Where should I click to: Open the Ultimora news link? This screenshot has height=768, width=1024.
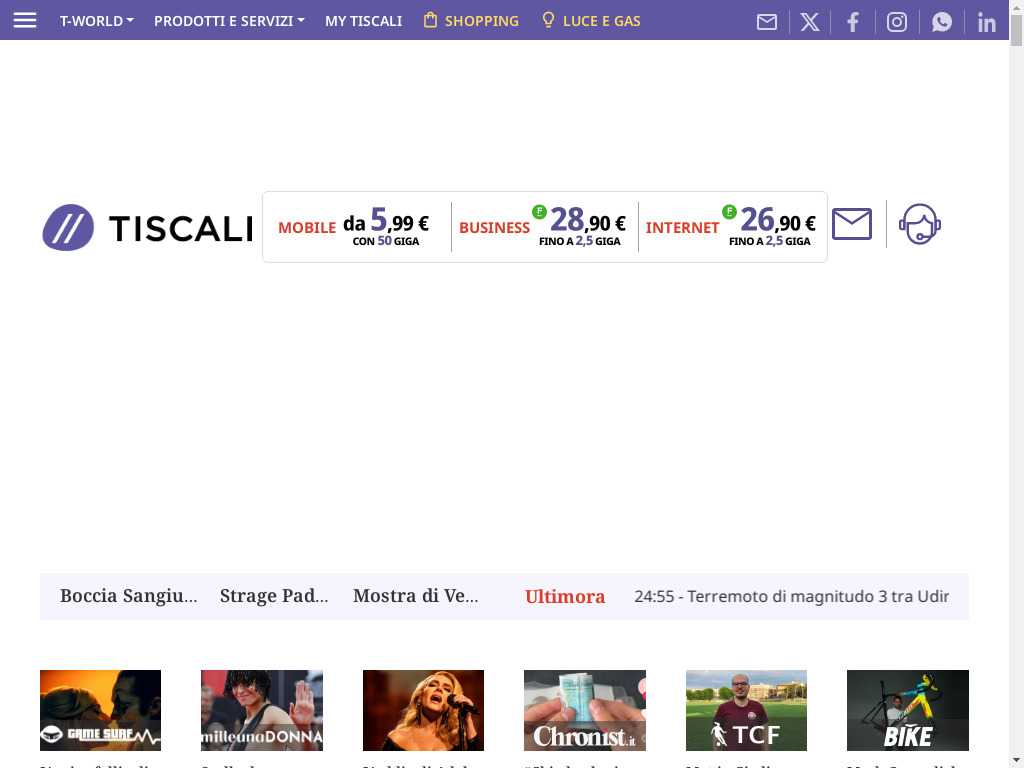click(565, 597)
